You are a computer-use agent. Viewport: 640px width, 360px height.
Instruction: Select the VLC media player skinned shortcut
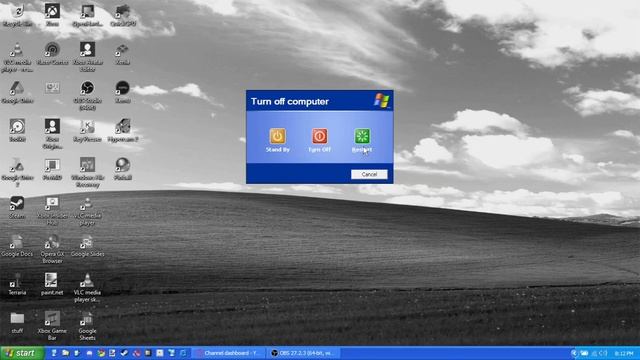(x=87, y=287)
